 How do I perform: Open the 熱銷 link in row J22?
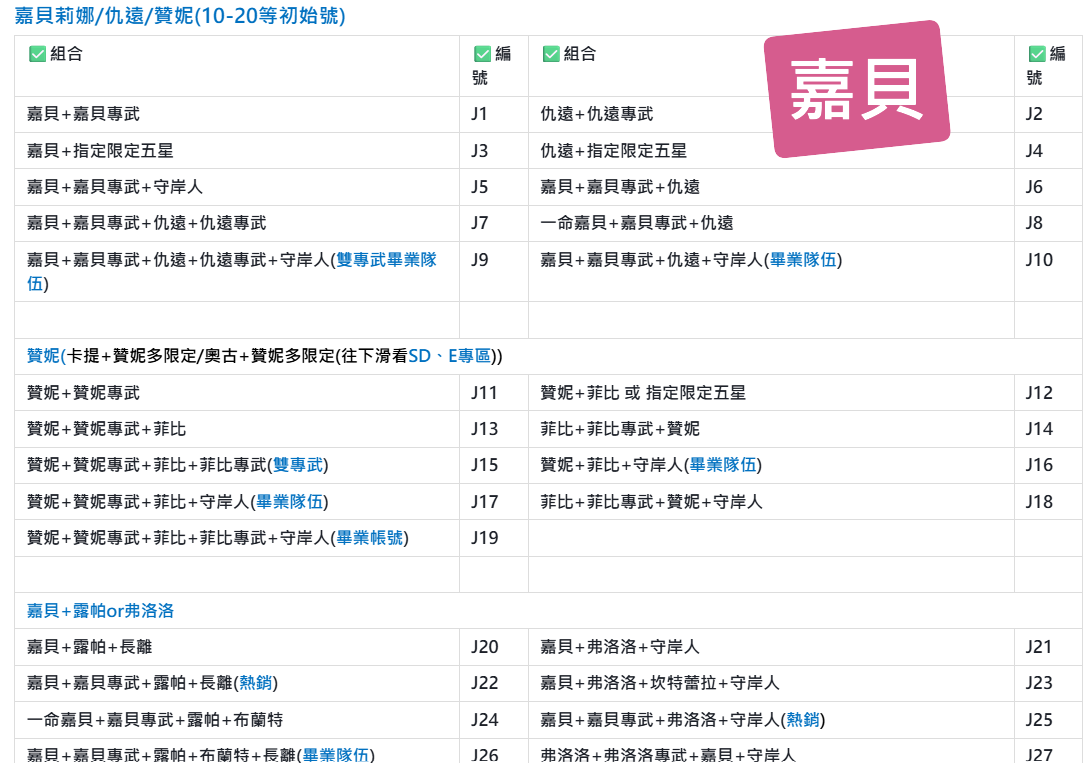click(255, 683)
